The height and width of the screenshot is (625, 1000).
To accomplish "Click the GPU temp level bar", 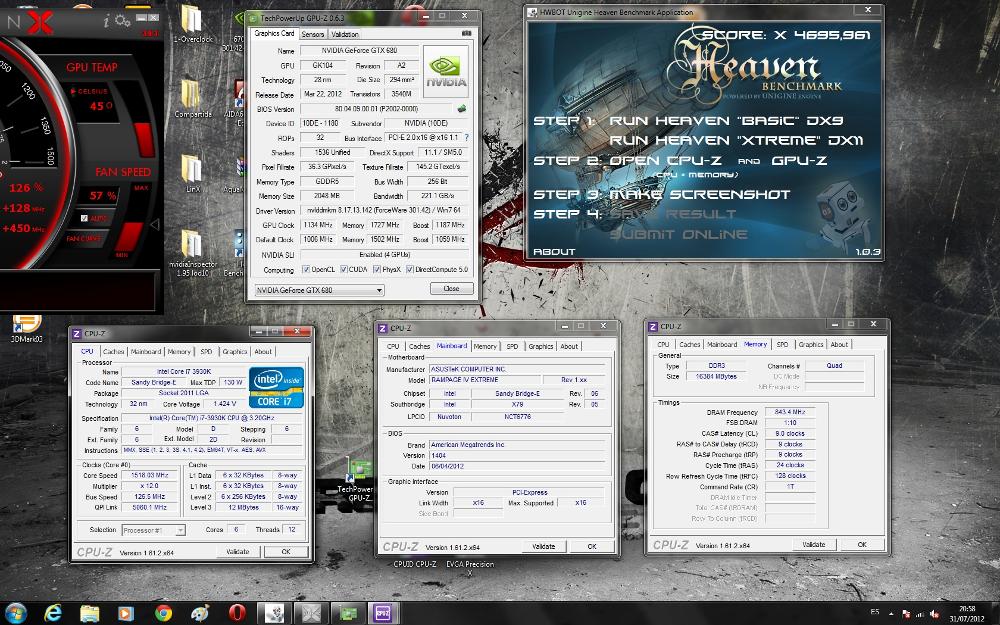I will point(144,139).
